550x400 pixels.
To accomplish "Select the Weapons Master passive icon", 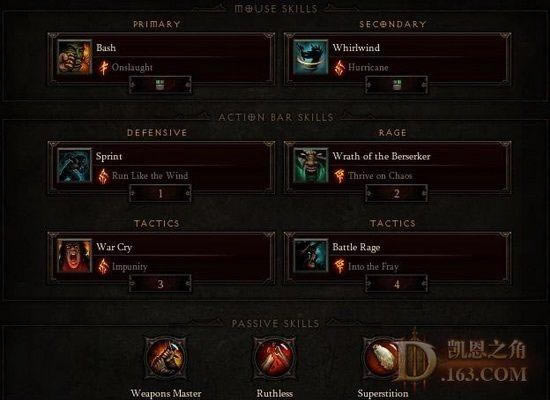I will coord(166,358).
